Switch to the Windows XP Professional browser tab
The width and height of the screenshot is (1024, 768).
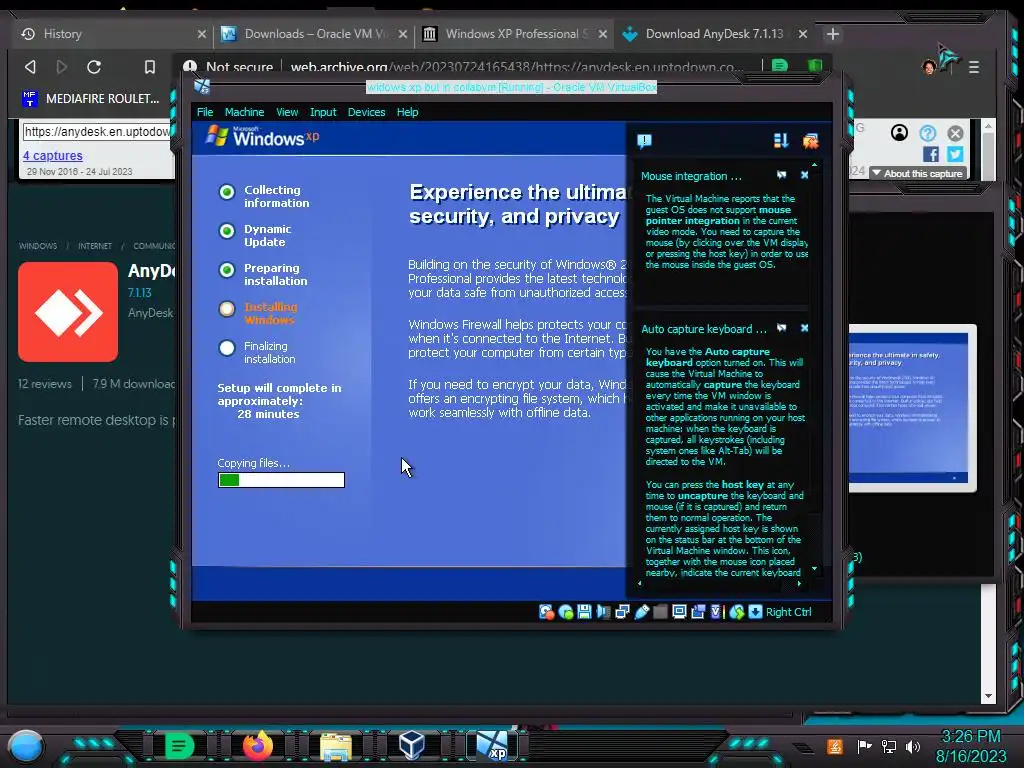[x=515, y=34]
